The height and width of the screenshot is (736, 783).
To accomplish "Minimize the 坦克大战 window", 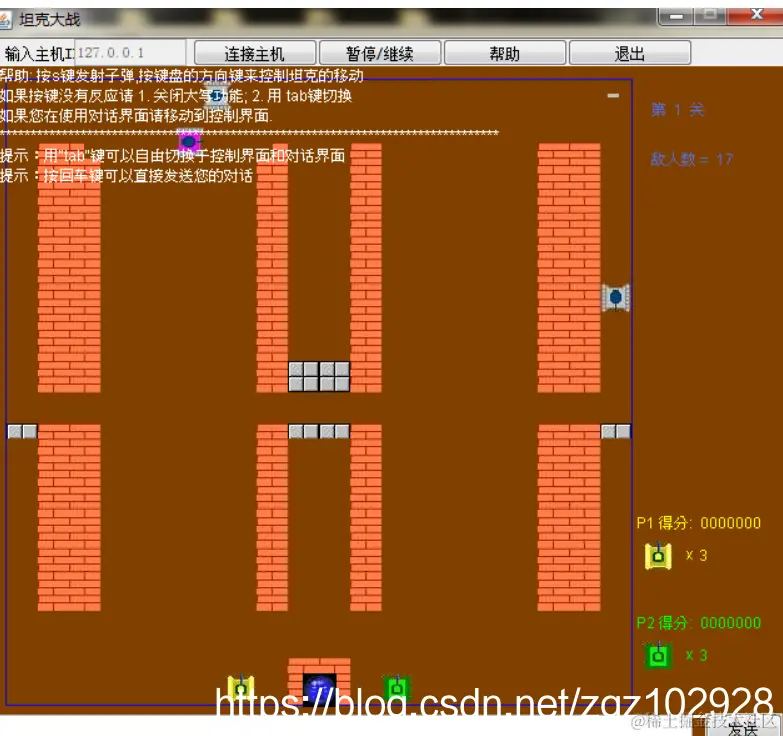I will [x=676, y=16].
